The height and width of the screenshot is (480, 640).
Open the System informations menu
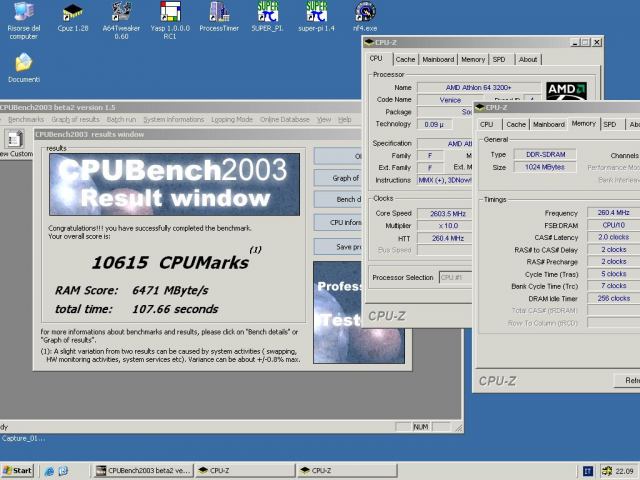tap(173, 120)
